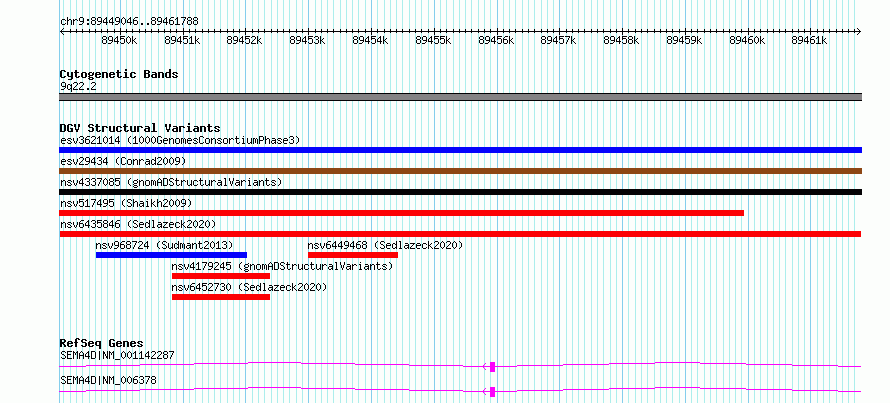Open the SEMA4D|NM_001142287 gene label
The width and height of the screenshot is (890, 403).
click(117, 356)
